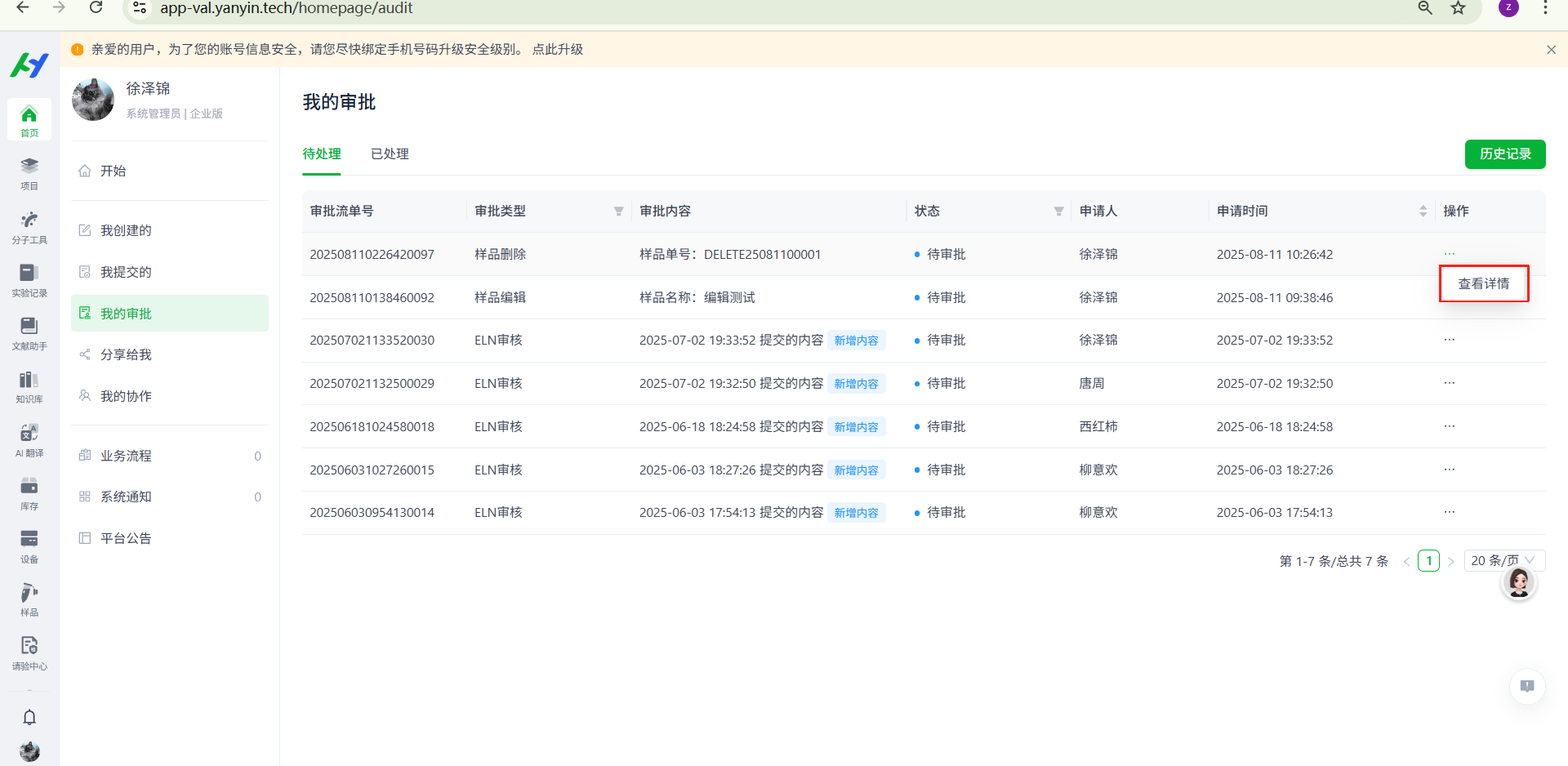
Task: Click the 点此升级 upgrade link
Action: pos(558,49)
